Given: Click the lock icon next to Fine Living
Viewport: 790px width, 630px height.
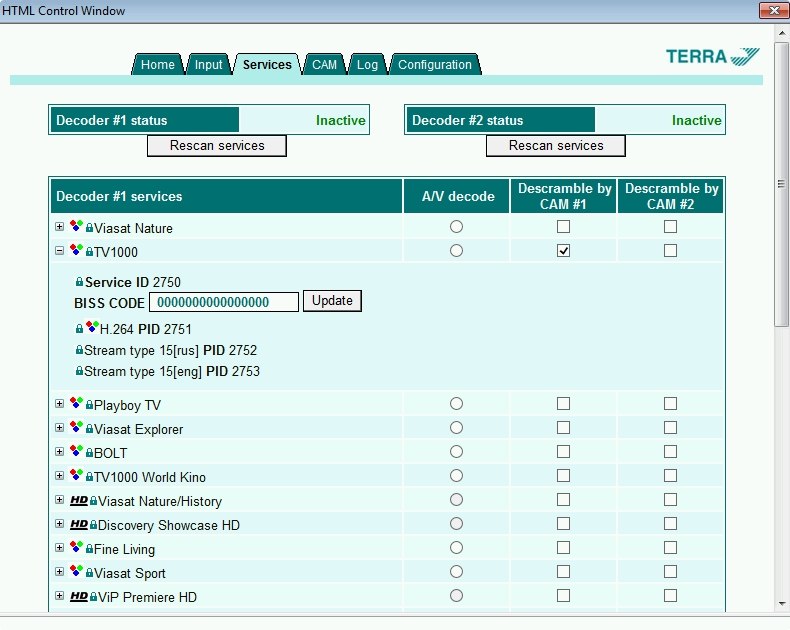Looking at the screenshot, I should coord(89,549).
